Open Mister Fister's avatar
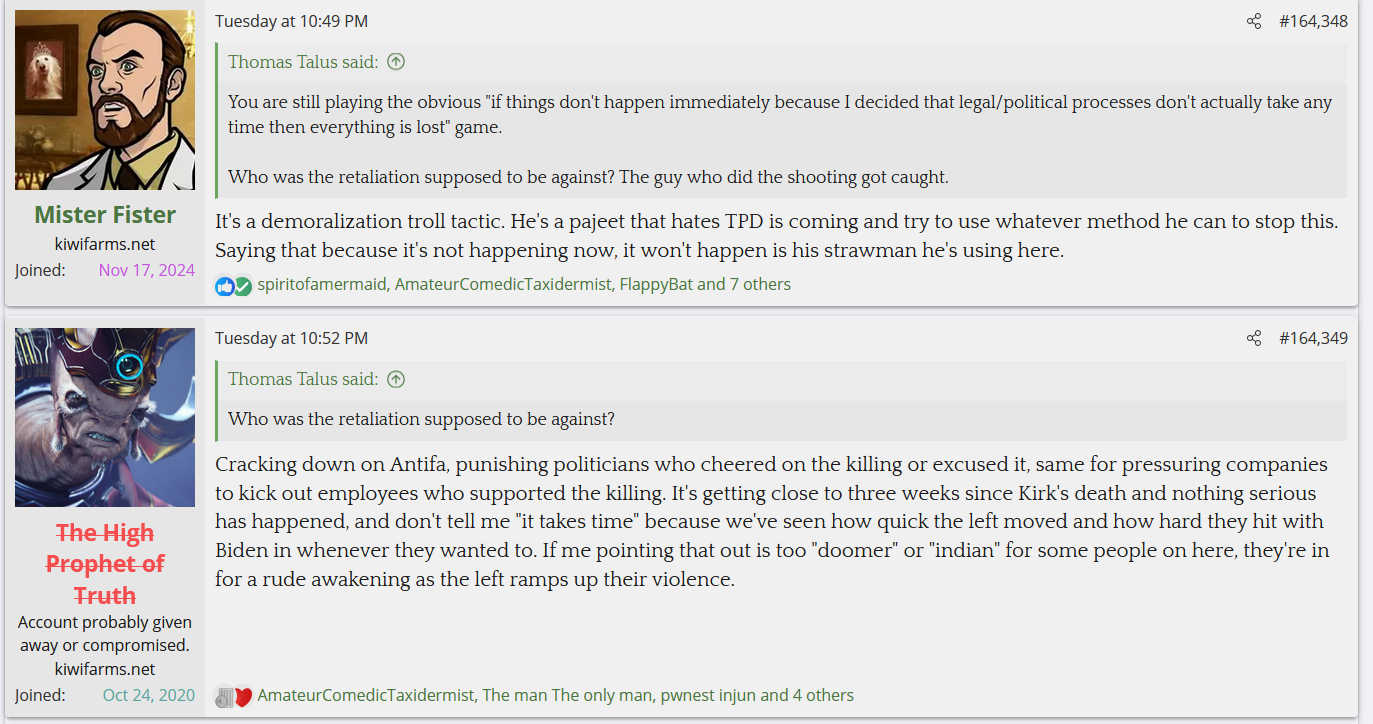The image size is (1373, 724). pyautogui.click(x=105, y=100)
